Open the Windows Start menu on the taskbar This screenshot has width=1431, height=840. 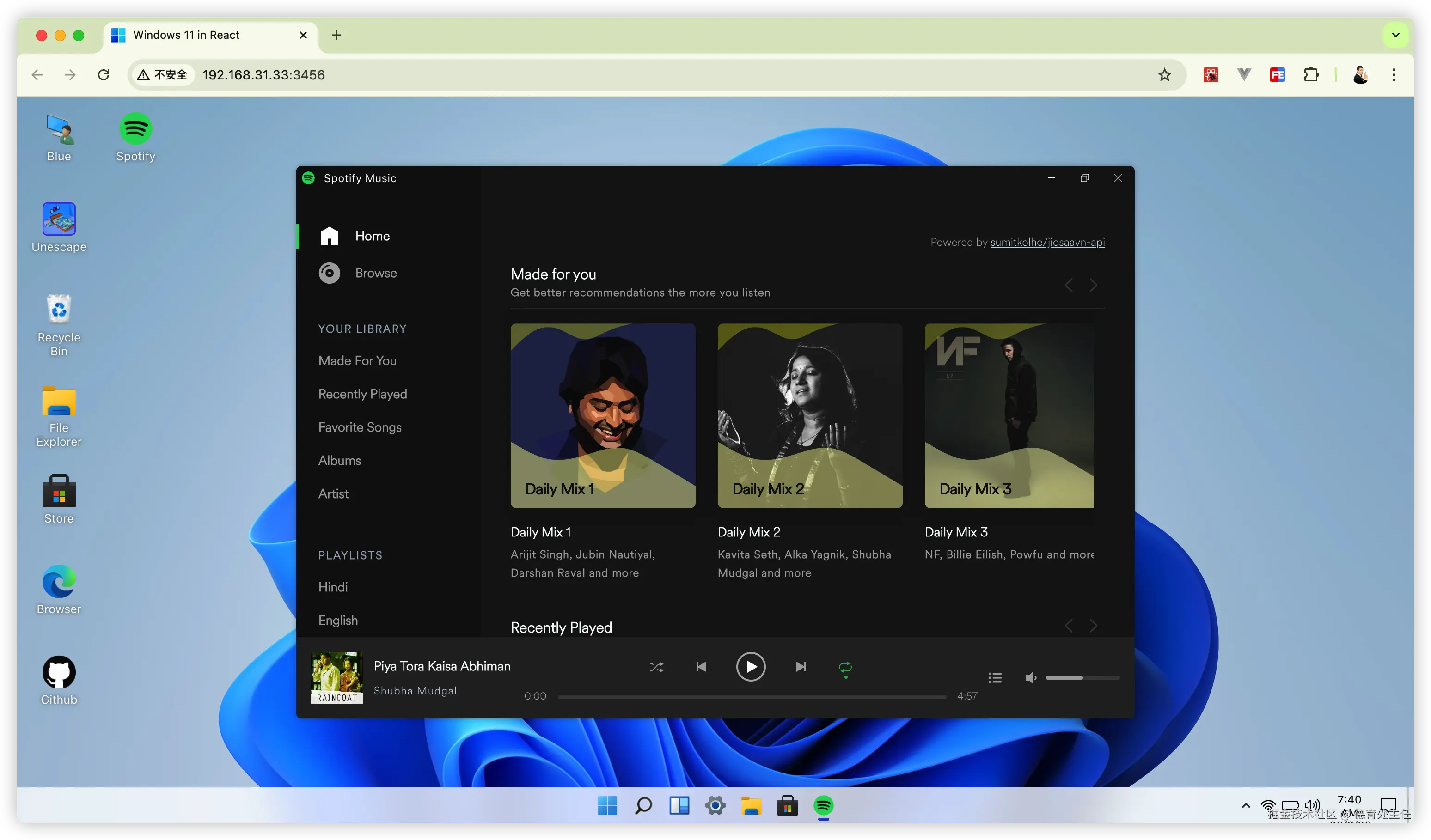point(608,805)
